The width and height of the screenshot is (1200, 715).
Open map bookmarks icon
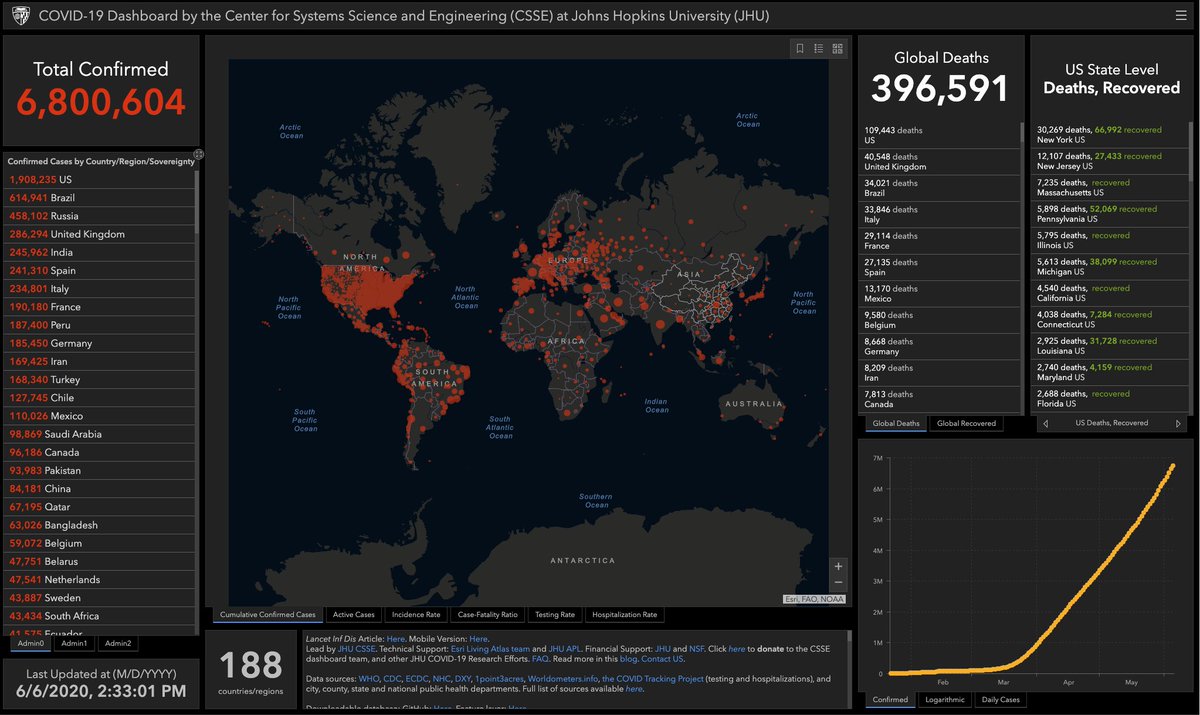(800, 48)
